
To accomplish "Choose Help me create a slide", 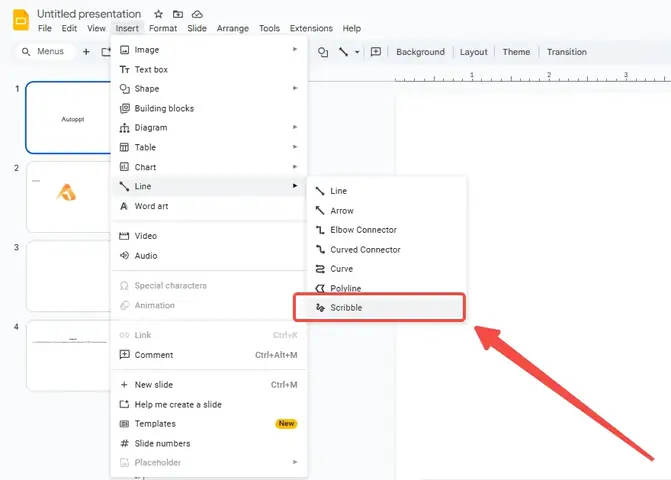I will click(208, 404).
